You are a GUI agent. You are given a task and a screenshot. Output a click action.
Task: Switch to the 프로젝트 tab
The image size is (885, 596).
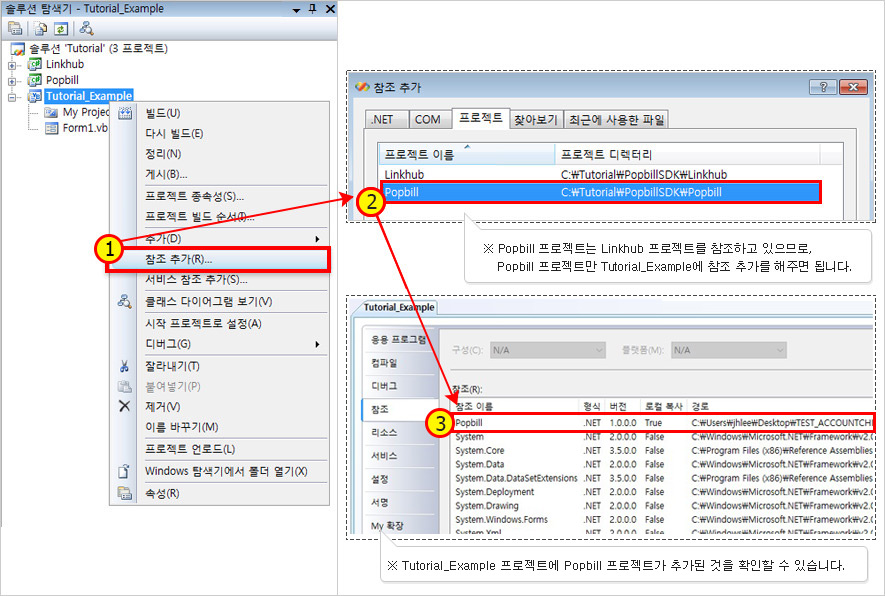point(481,118)
